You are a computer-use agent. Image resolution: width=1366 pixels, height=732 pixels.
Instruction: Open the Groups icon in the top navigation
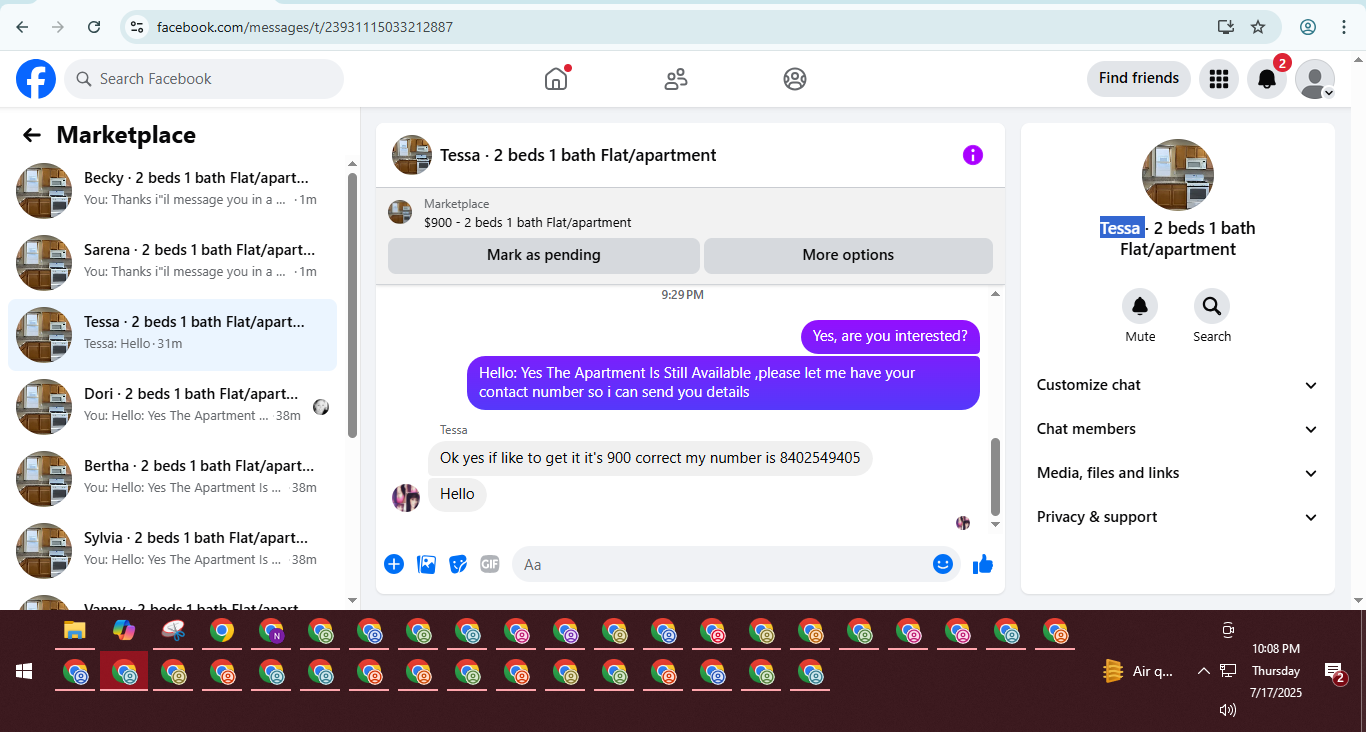[795, 79]
